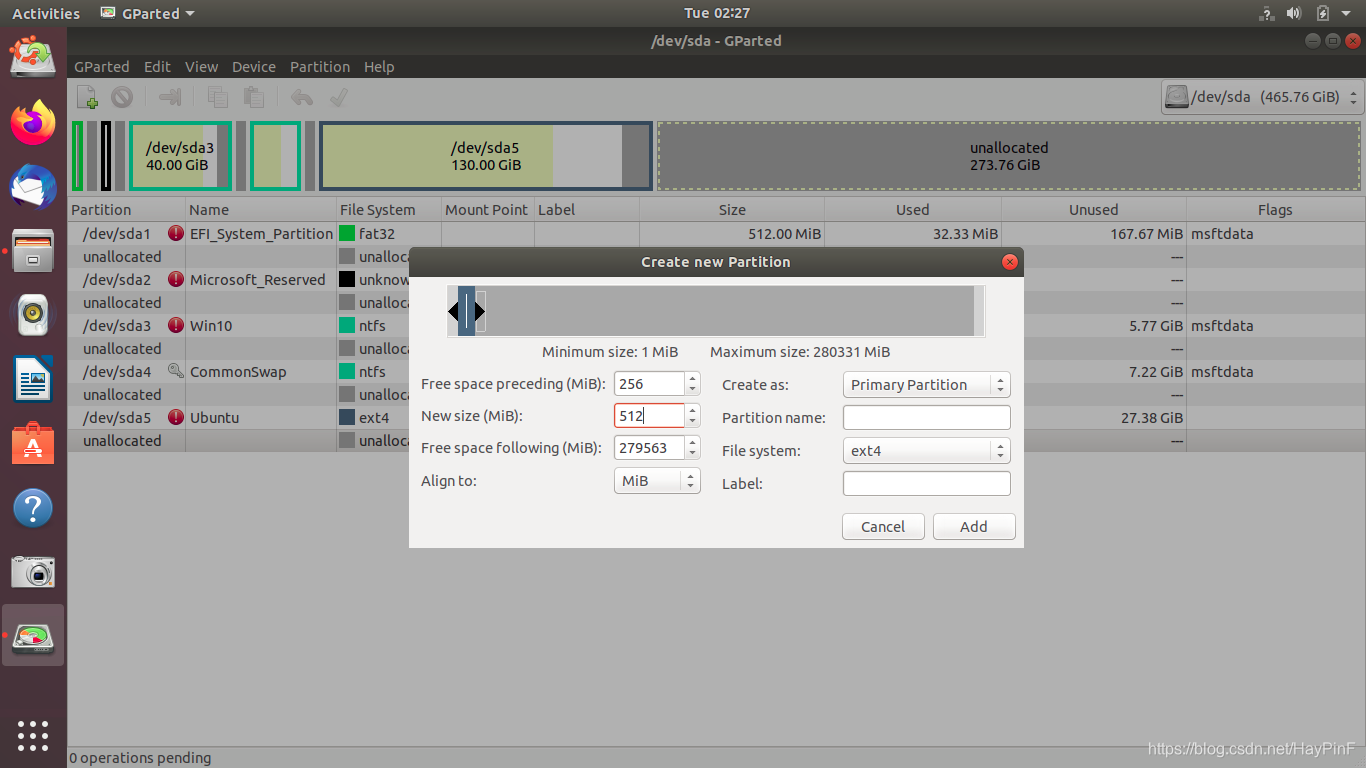Open the Create as dropdown

pos(927,385)
